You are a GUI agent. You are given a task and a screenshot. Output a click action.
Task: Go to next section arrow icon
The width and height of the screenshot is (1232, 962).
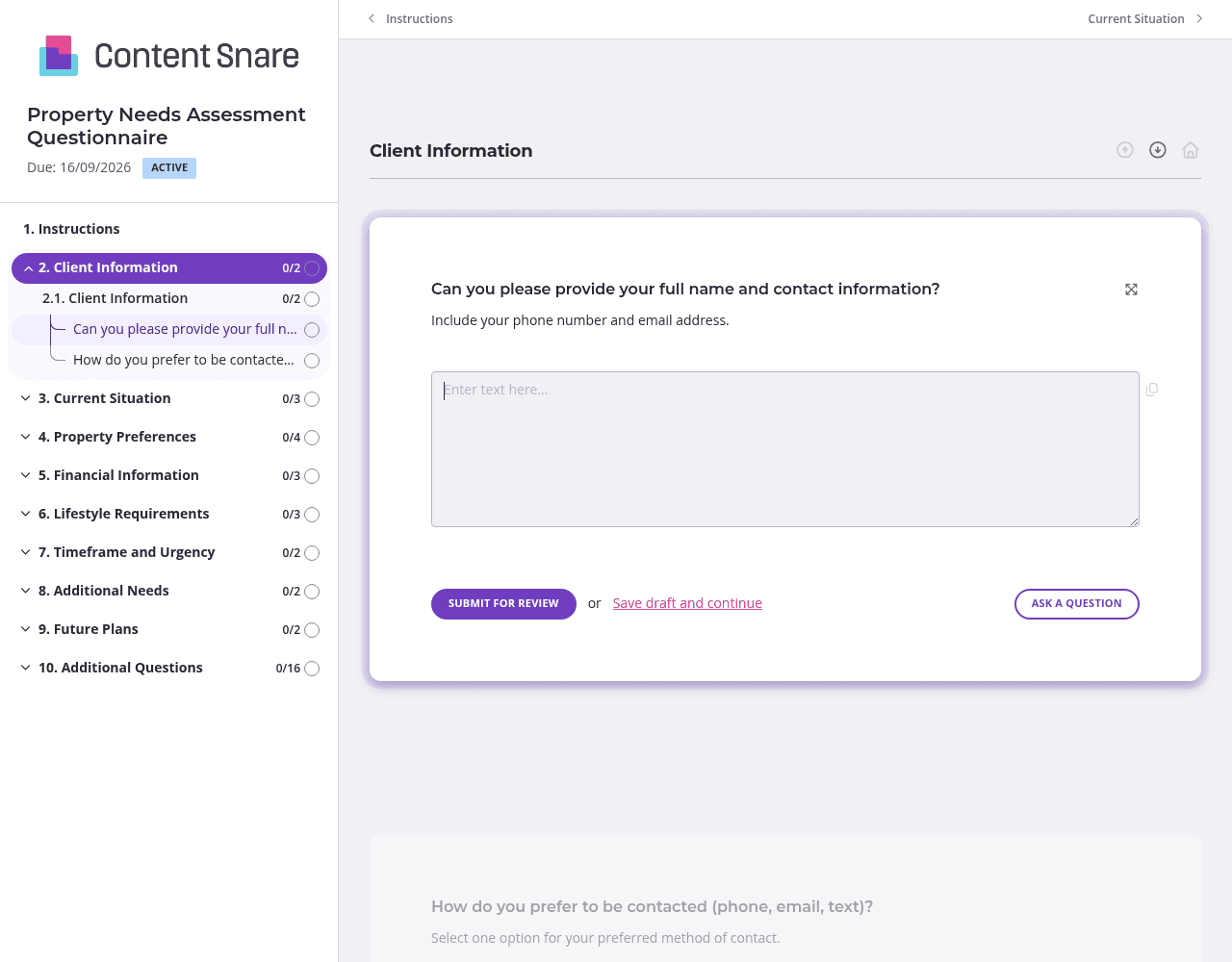[1199, 18]
